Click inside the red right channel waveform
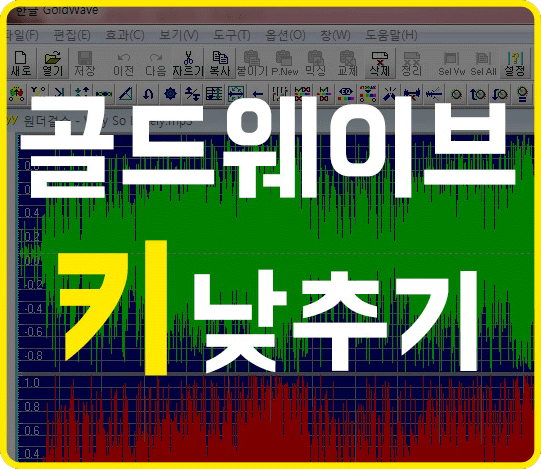 pyautogui.click(x=276, y=419)
